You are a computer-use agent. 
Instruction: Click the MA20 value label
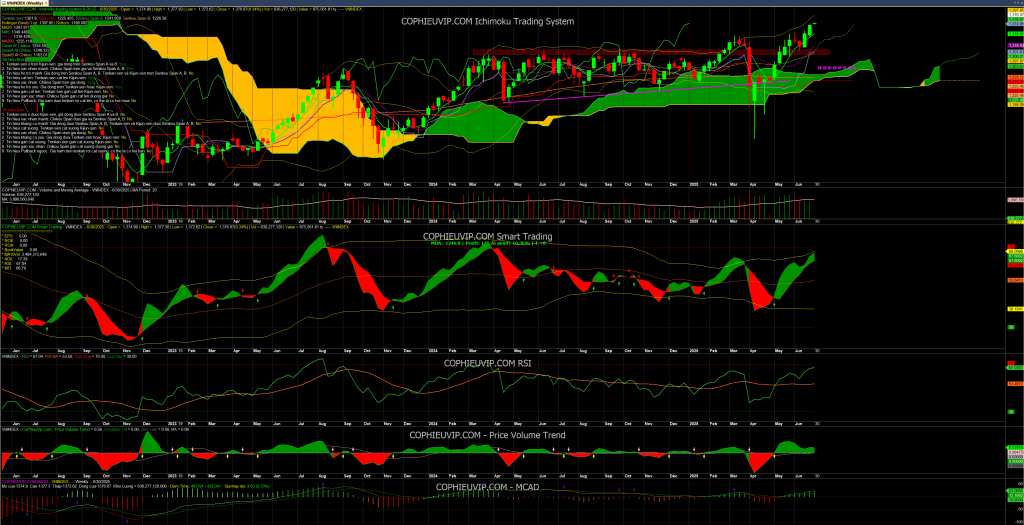click(x=16, y=27)
